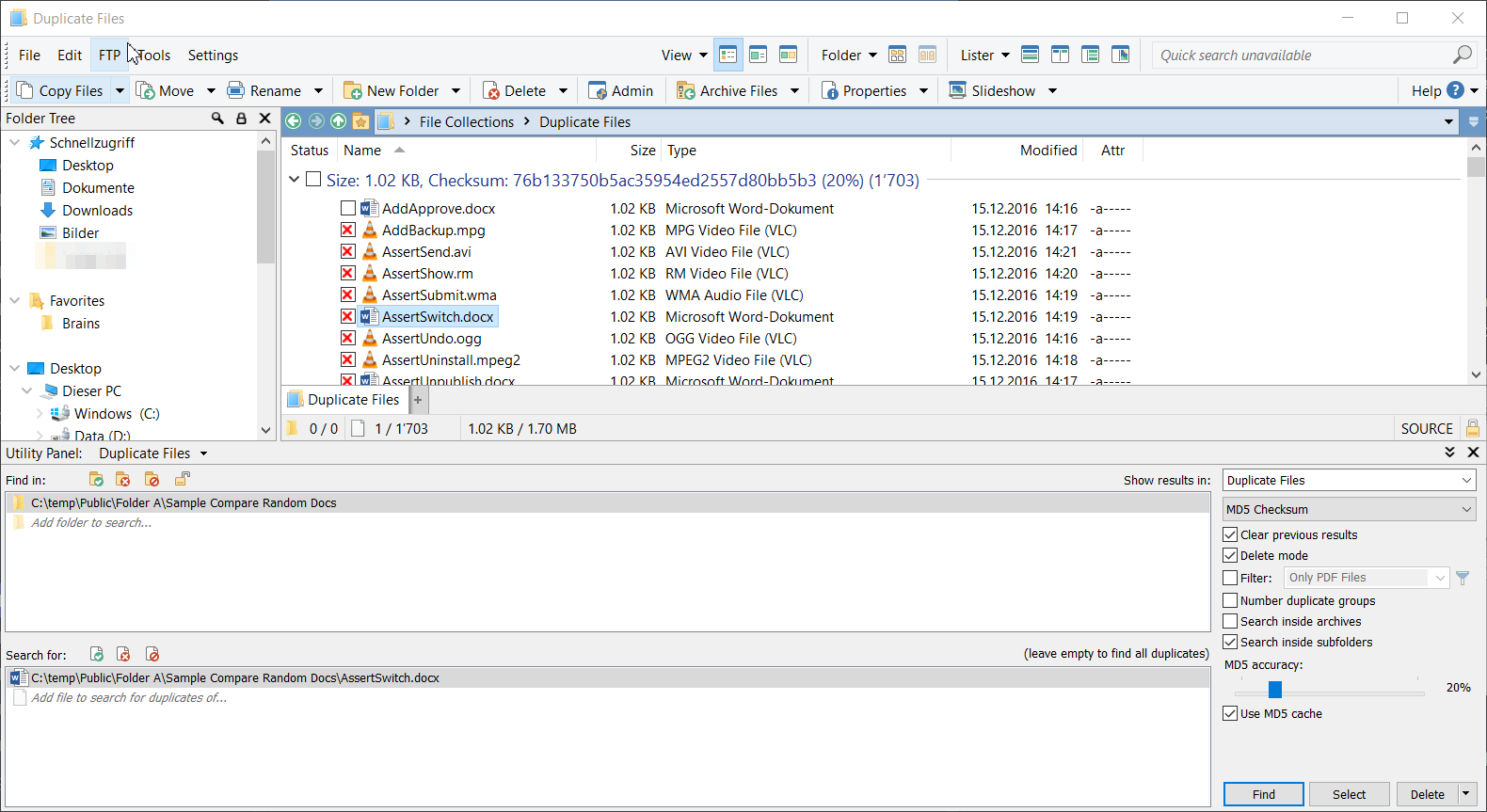This screenshot has width=1487, height=812.
Task: Click the filter funnel icon beside Only PDF Files
Action: click(x=1463, y=578)
